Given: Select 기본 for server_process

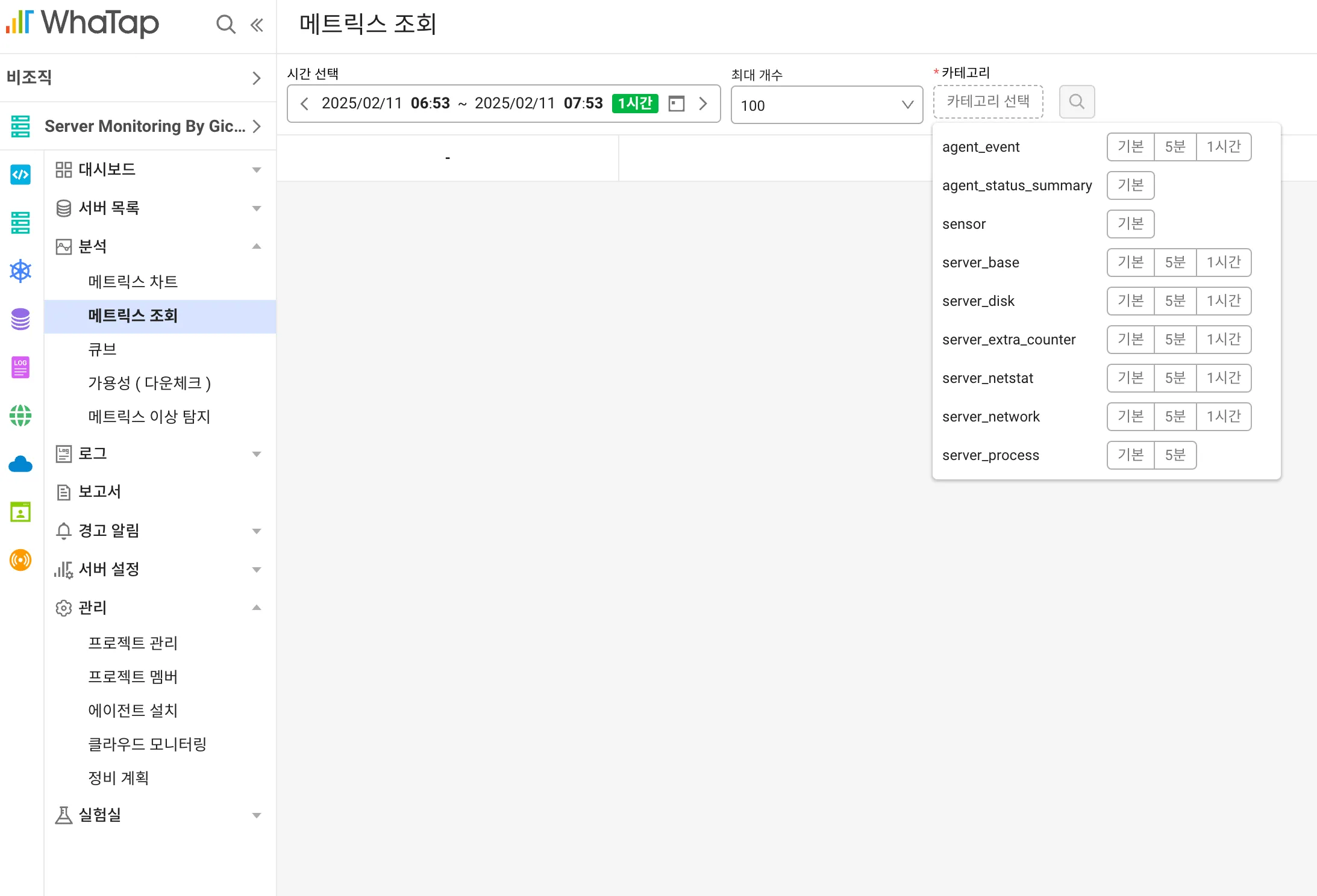Looking at the screenshot, I should pyautogui.click(x=1131, y=455).
